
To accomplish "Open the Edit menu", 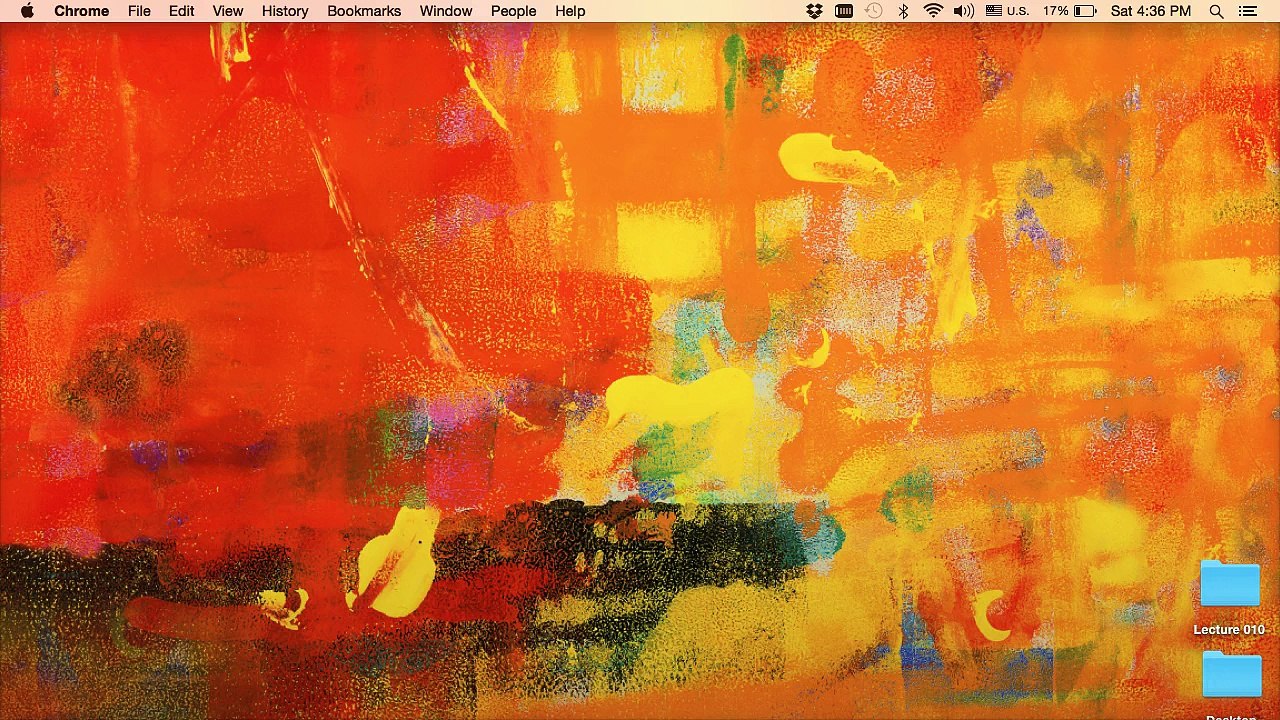I will point(181,11).
